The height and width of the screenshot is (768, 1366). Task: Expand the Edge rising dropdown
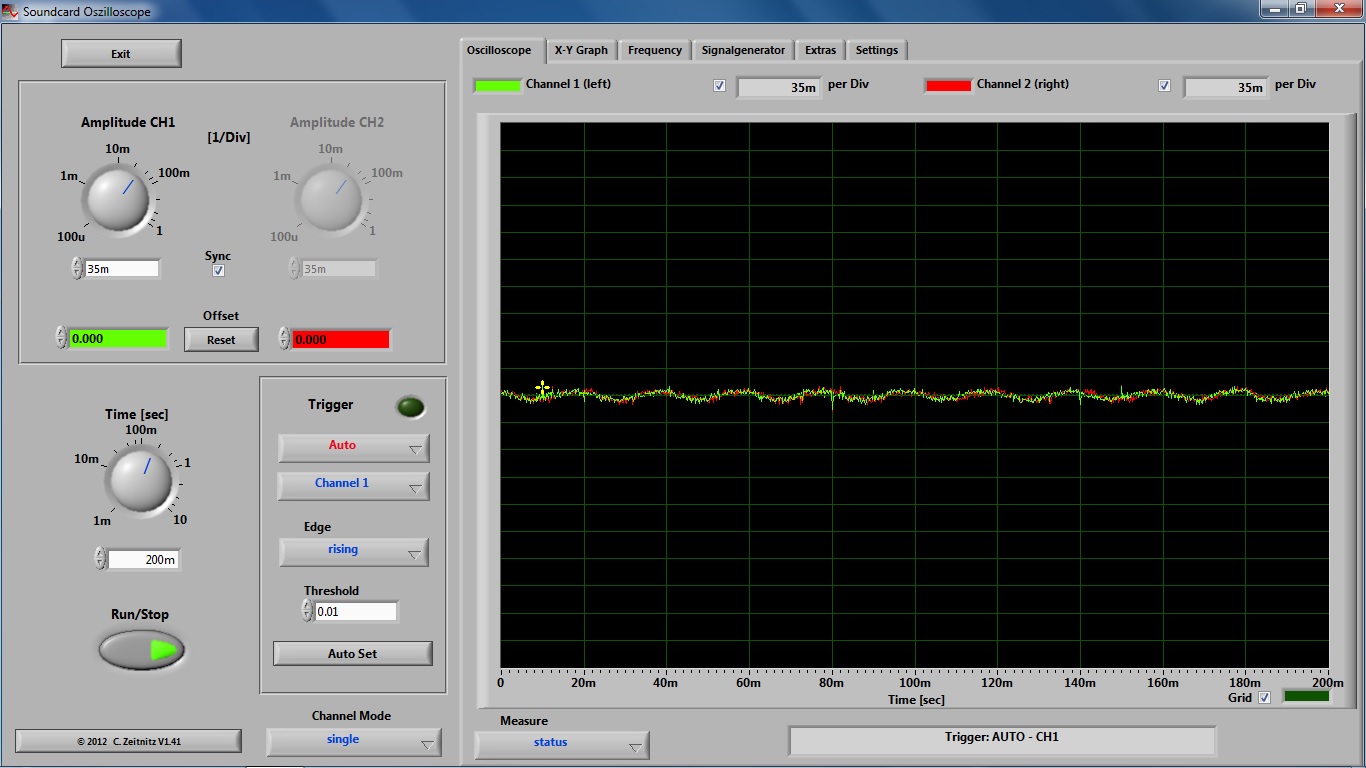(x=353, y=551)
